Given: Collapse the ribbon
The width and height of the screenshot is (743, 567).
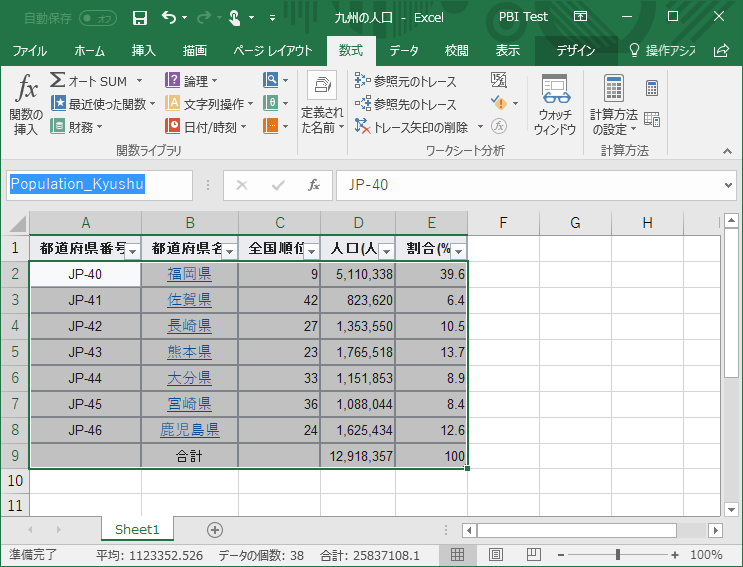Looking at the screenshot, I should (x=727, y=151).
